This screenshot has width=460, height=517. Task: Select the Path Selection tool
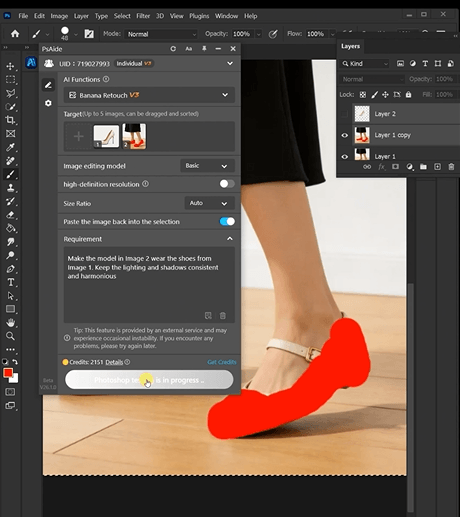point(10,296)
